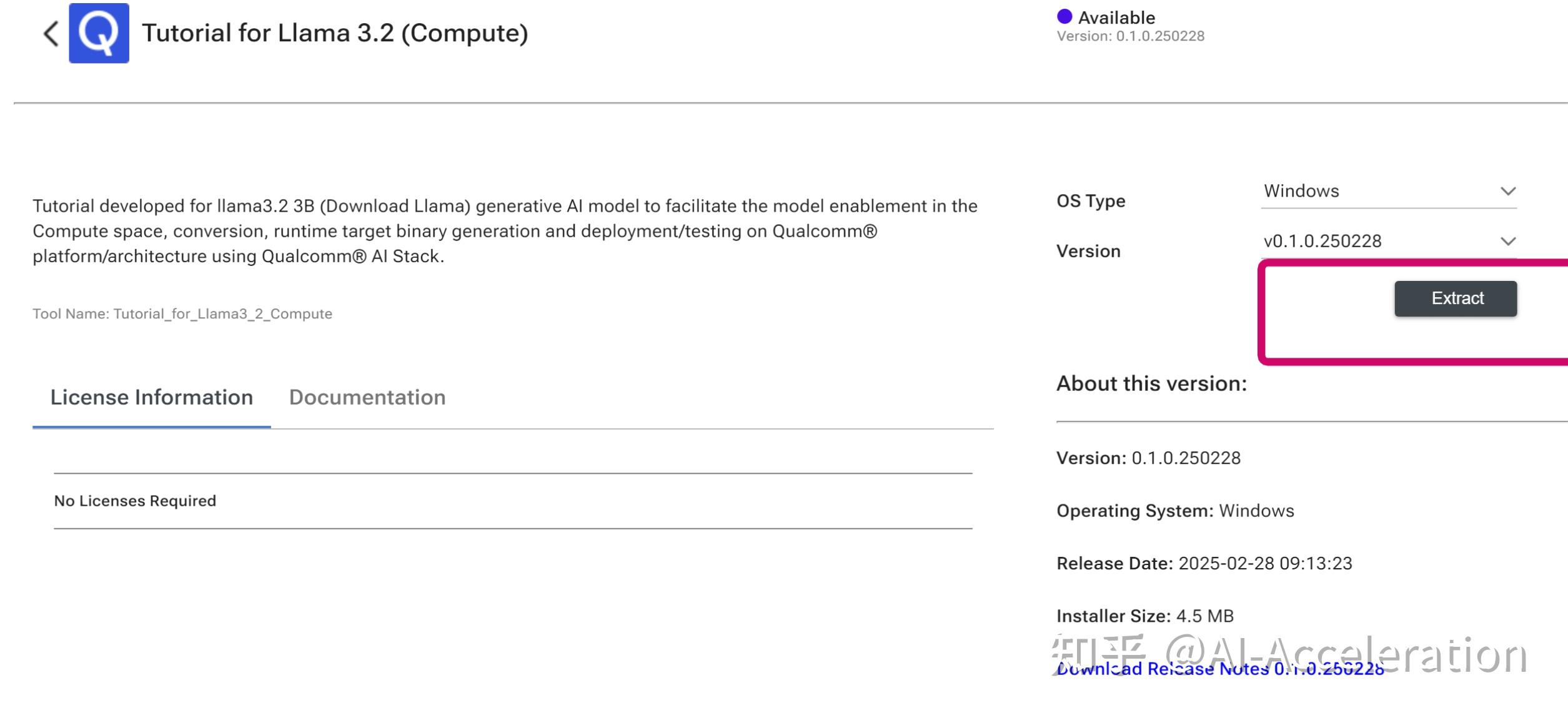Select the License Information tab
This screenshot has width=1568, height=718.
152,397
